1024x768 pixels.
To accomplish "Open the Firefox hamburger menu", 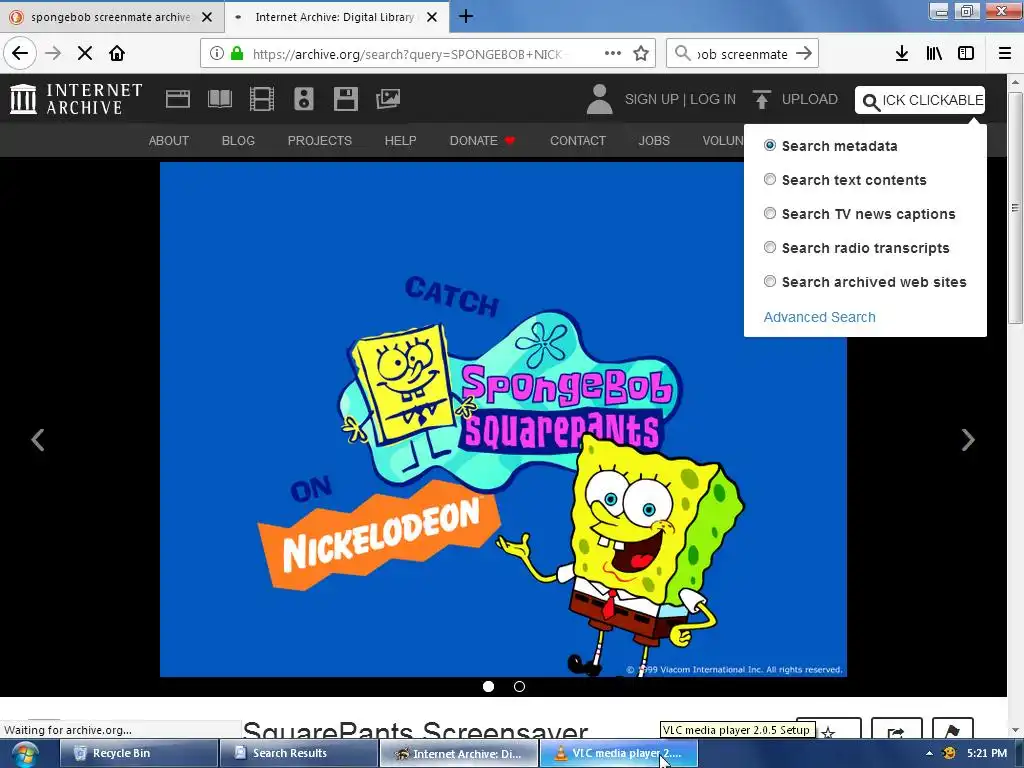I will point(1005,54).
